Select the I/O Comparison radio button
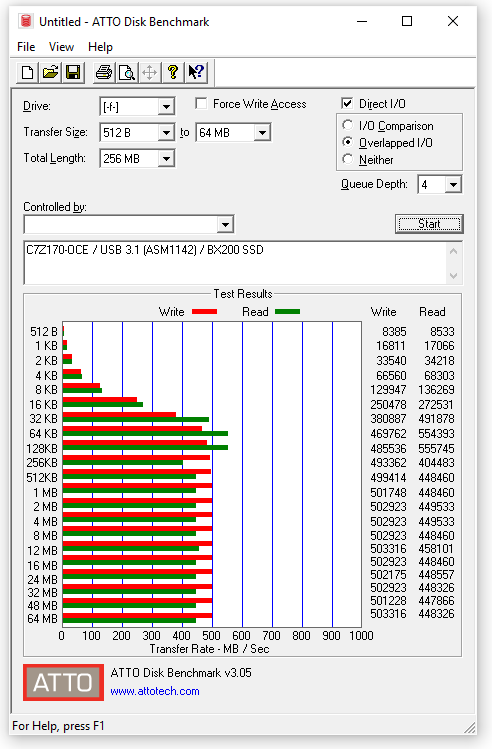This screenshot has height=749, width=492. [x=348, y=125]
